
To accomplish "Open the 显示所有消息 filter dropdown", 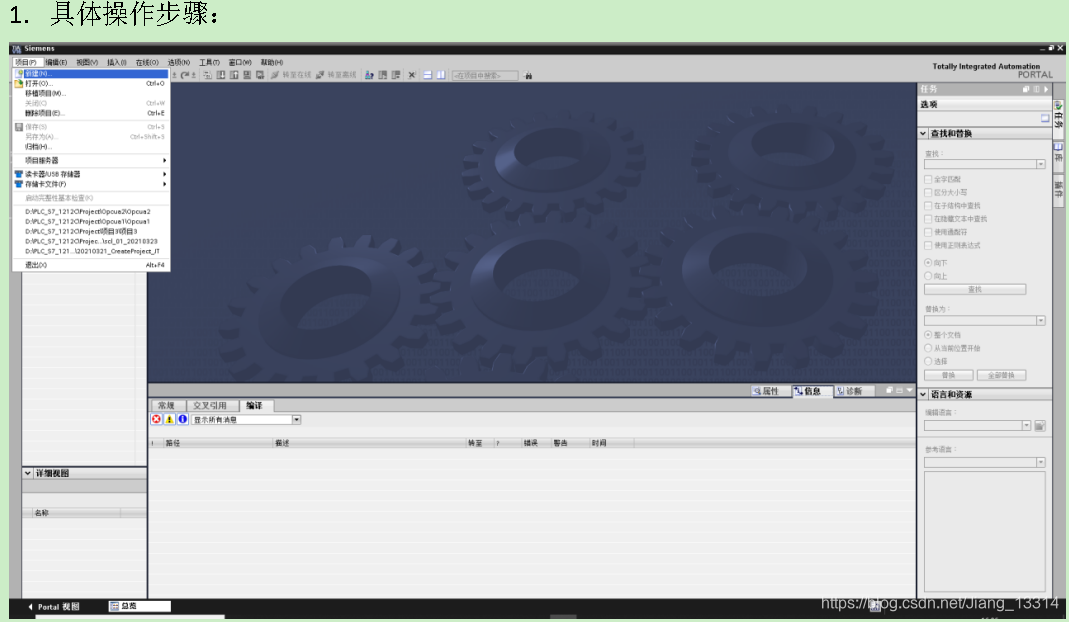I will 297,419.
